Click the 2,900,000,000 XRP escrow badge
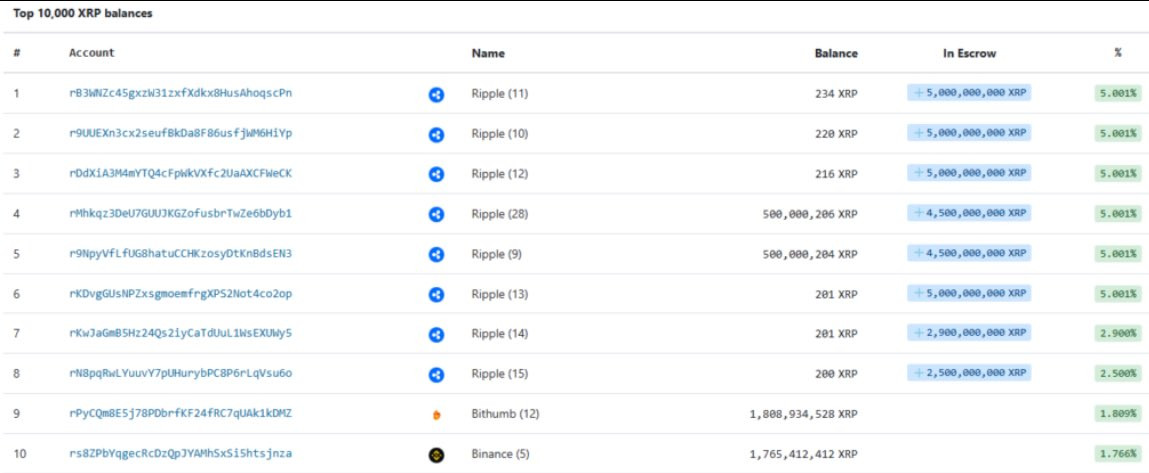 click(x=969, y=333)
